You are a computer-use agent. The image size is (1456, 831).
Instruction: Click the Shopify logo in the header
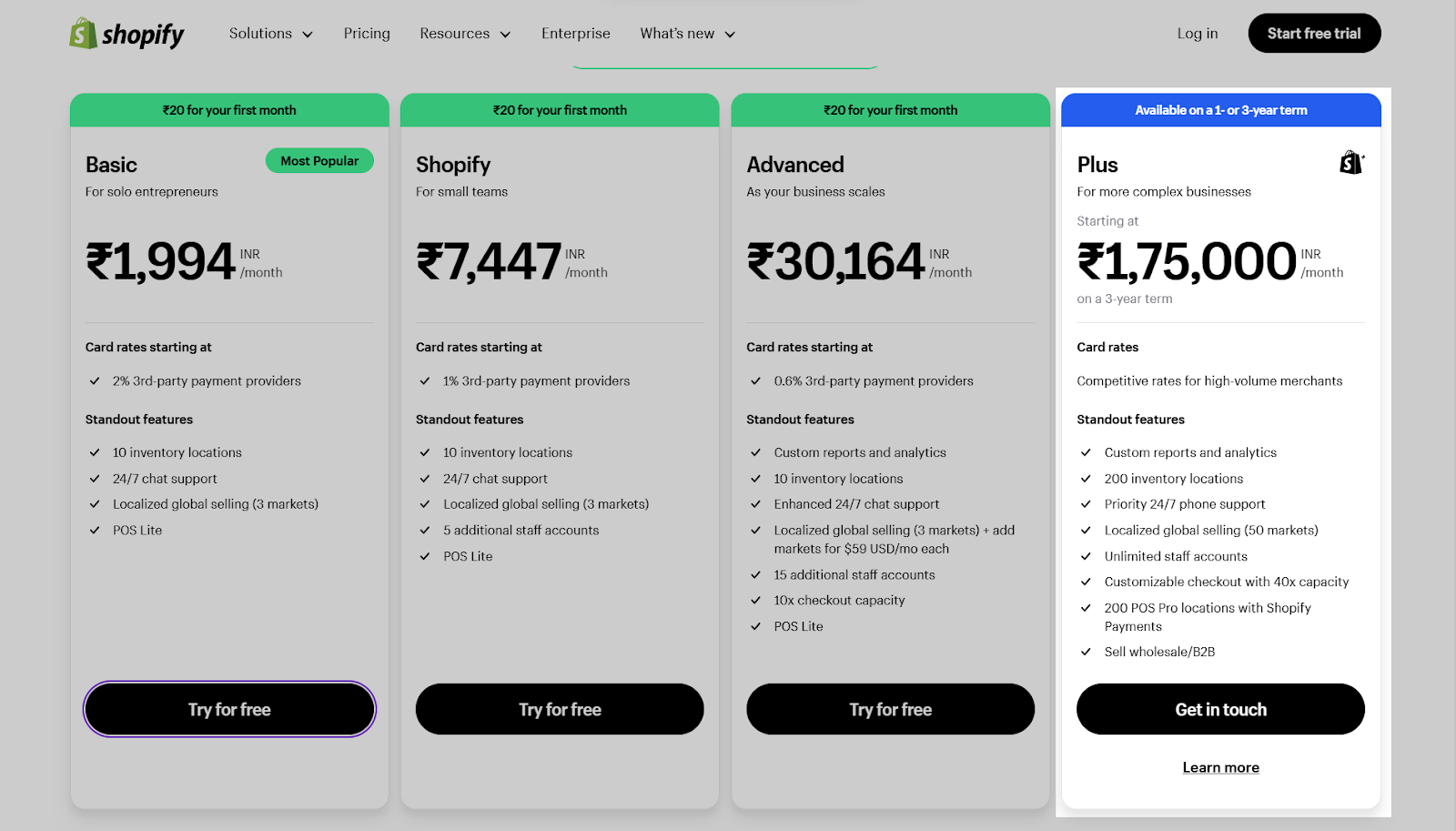click(126, 33)
